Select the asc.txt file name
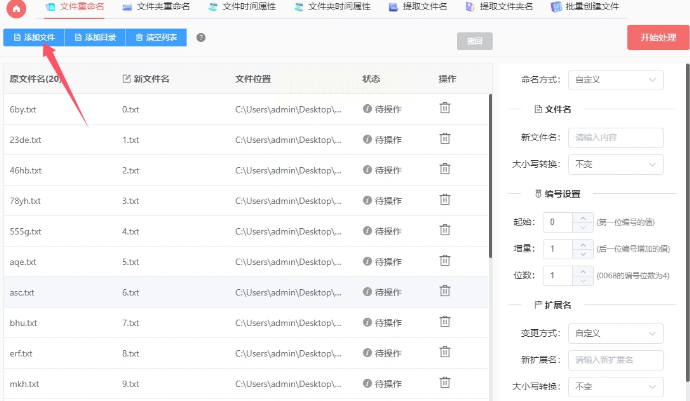The height and width of the screenshot is (401, 690). click(22, 292)
